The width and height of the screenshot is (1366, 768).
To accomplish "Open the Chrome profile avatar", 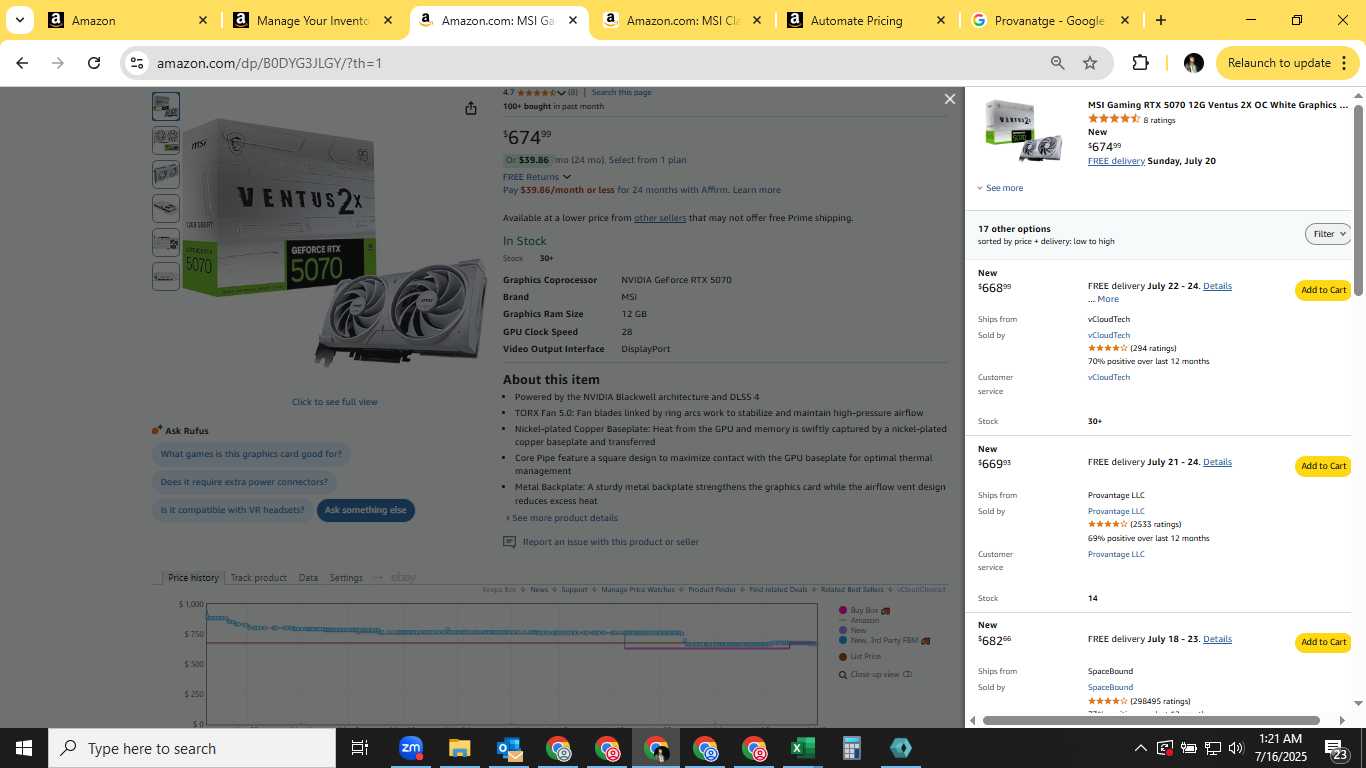I will pos(1193,63).
